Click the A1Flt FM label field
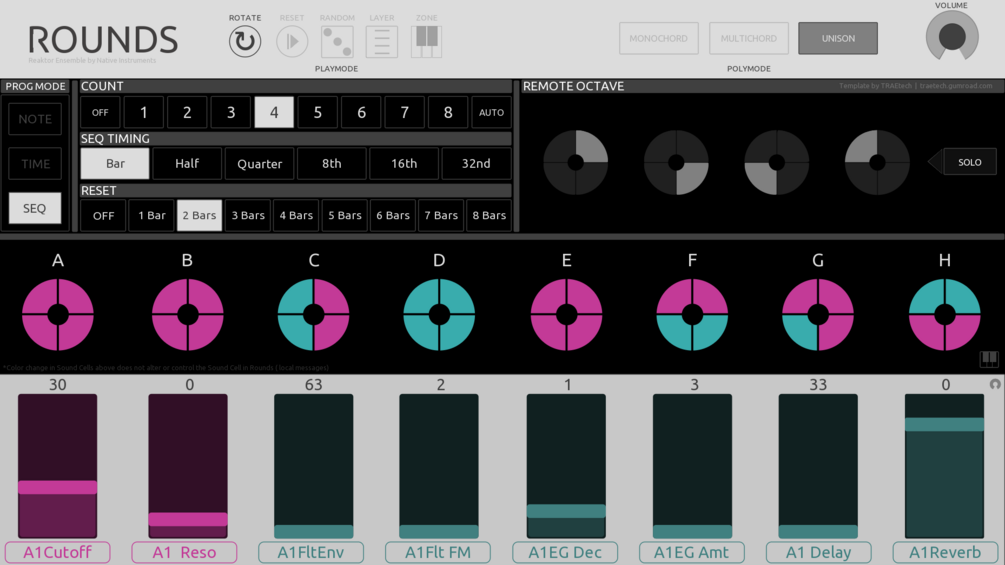Screen dimensions: 1005x565 coord(438,552)
